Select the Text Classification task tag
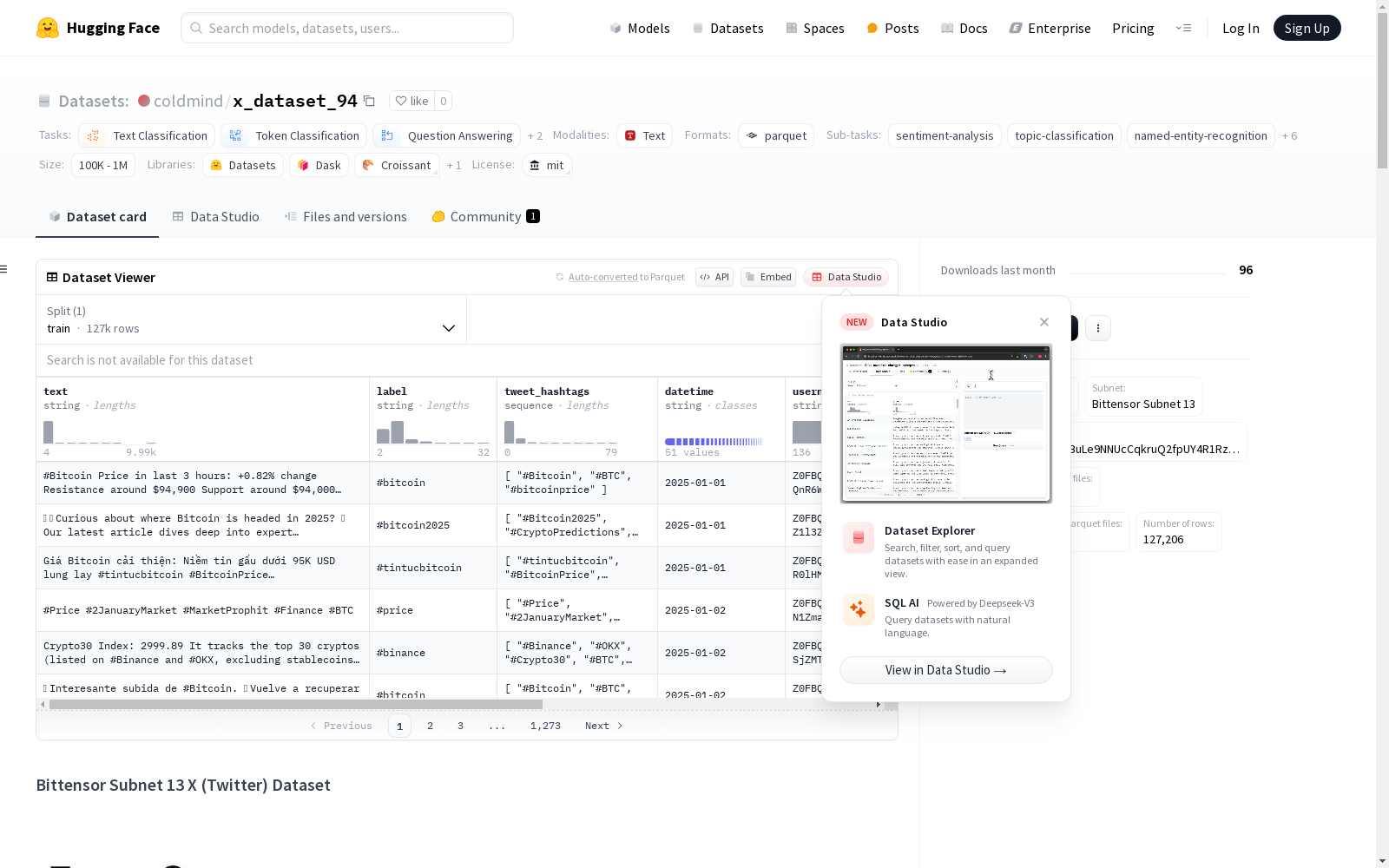This screenshot has width=1389, height=868. (x=147, y=135)
